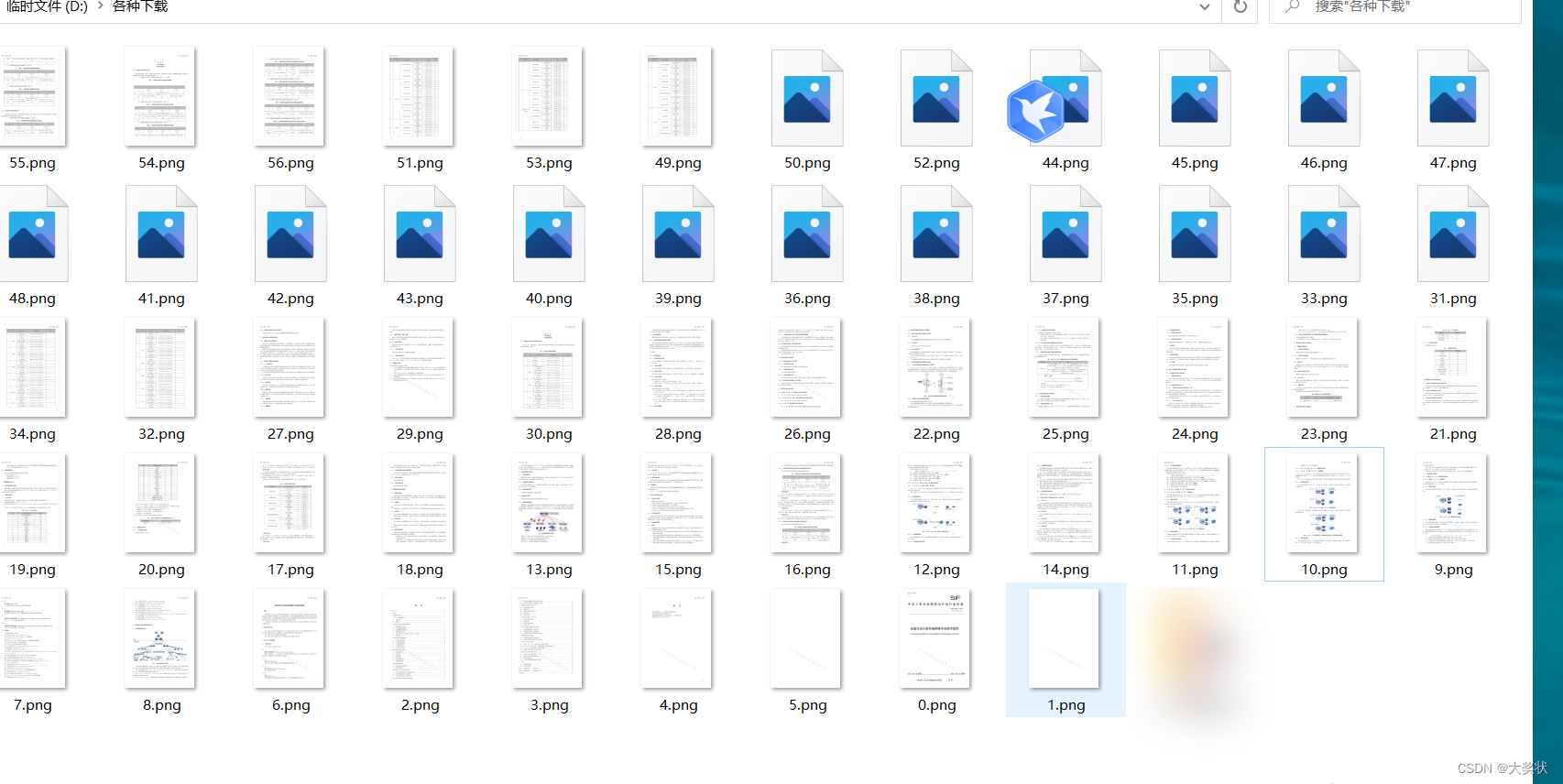Select the 34.png thumbnail
Image resolution: width=1563 pixels, height=784 pixels.
[x=32, y=367]
